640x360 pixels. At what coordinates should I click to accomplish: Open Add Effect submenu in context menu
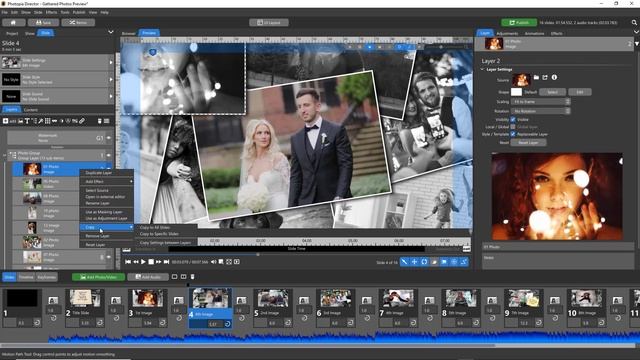[x=107, y=181]
